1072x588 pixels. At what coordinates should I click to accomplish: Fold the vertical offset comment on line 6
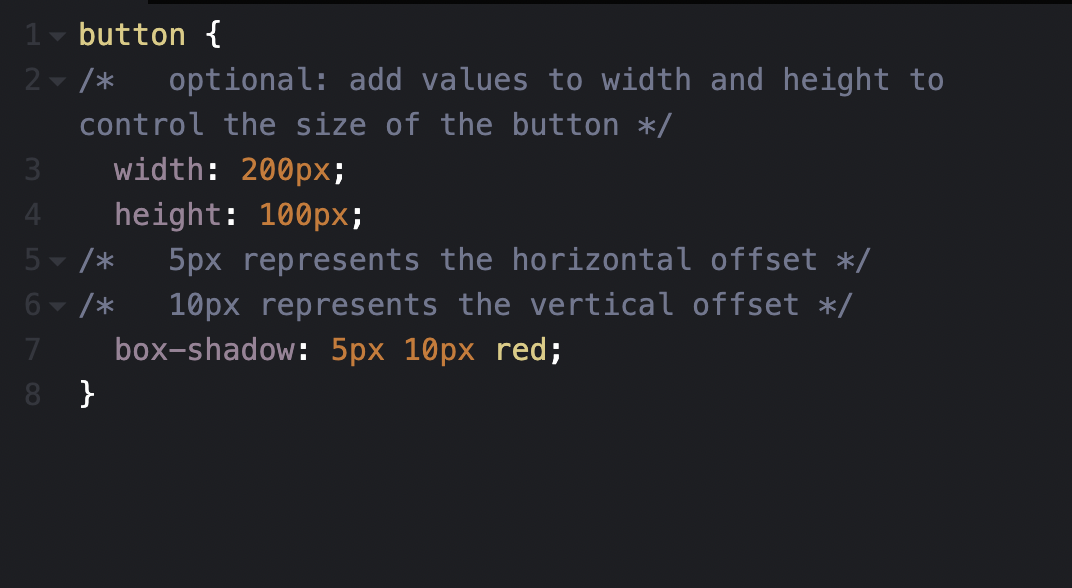pos(58,306)
